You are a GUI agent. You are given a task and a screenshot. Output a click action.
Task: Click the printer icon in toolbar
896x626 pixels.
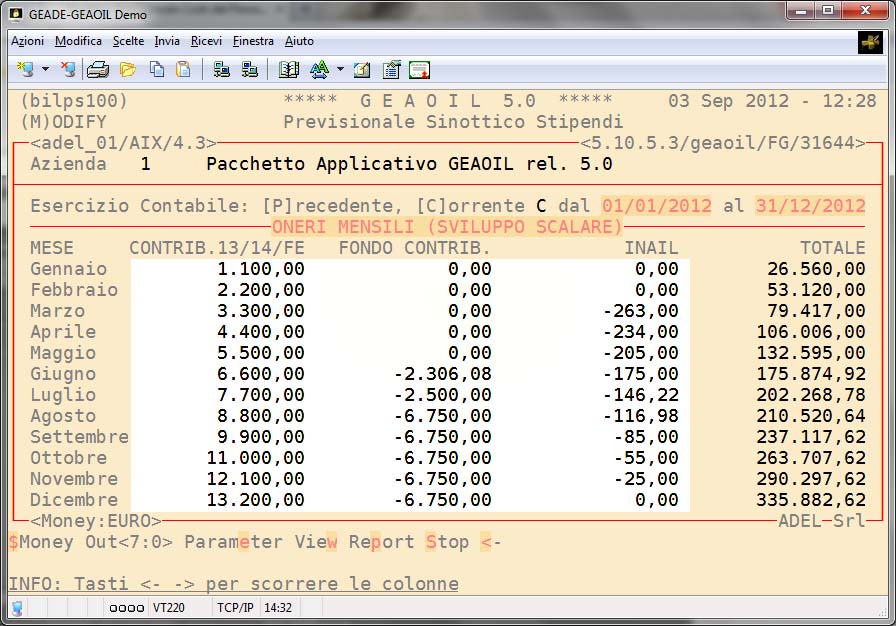(x=98, y=70)
